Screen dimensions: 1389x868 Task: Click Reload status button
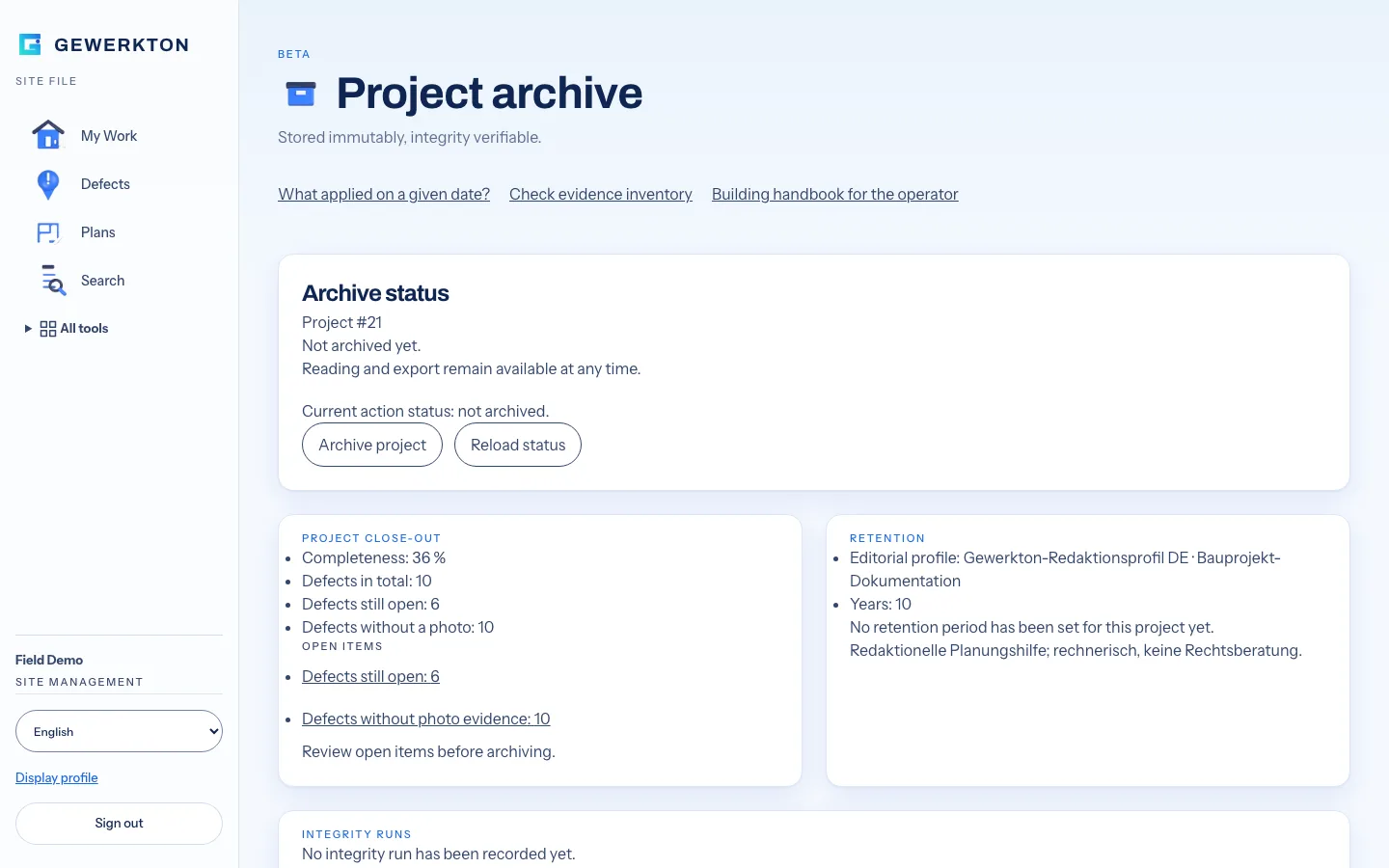[x=518, y=445]
